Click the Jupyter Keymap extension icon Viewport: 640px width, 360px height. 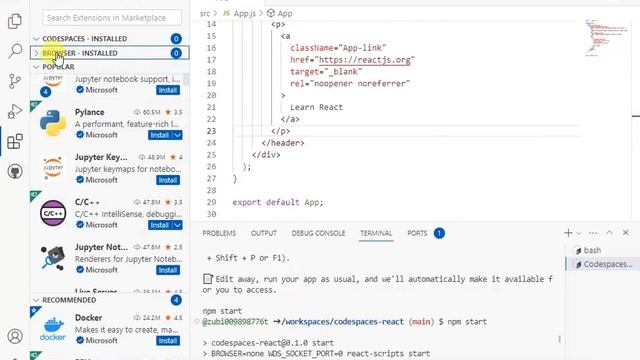tap(53, 168)
